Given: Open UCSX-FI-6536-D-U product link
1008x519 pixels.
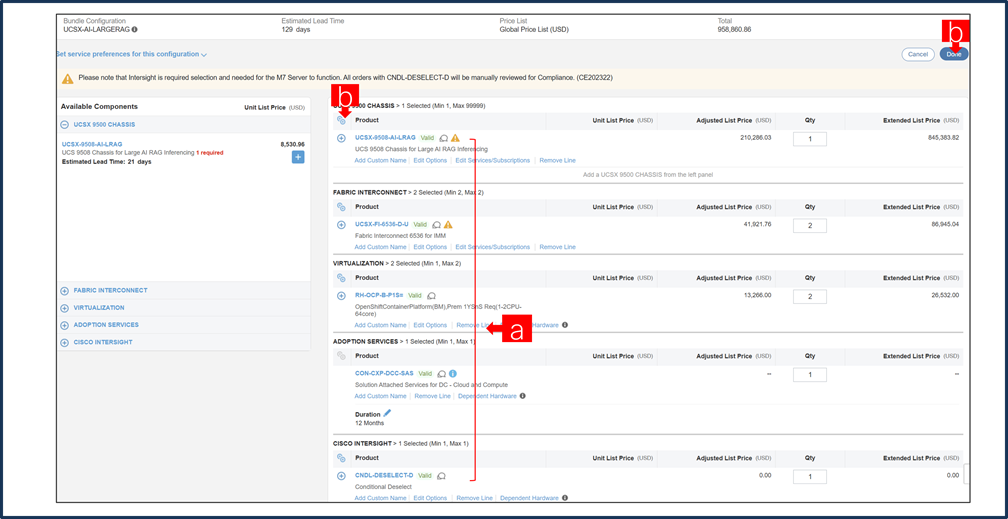Looking at the screenshot, I should point(382,224).
